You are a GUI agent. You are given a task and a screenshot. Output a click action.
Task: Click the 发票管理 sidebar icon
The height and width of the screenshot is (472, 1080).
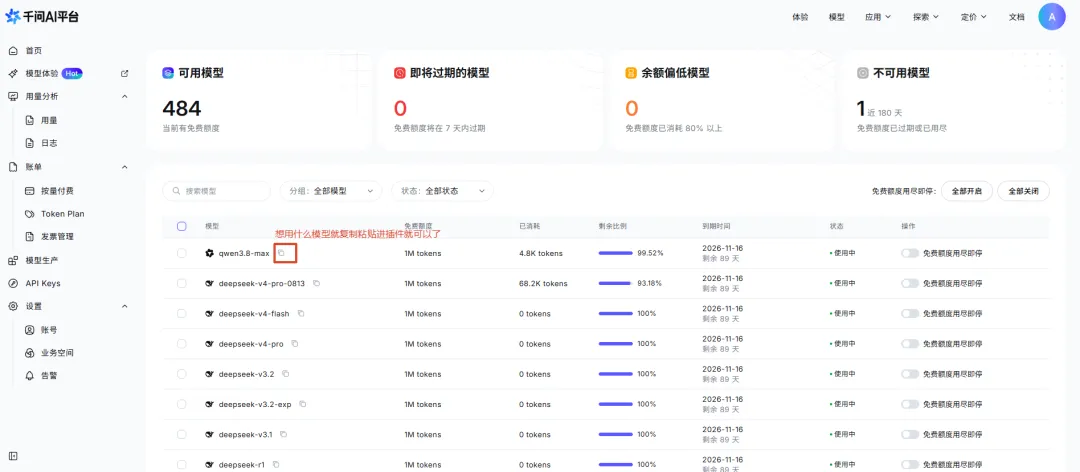30,237
